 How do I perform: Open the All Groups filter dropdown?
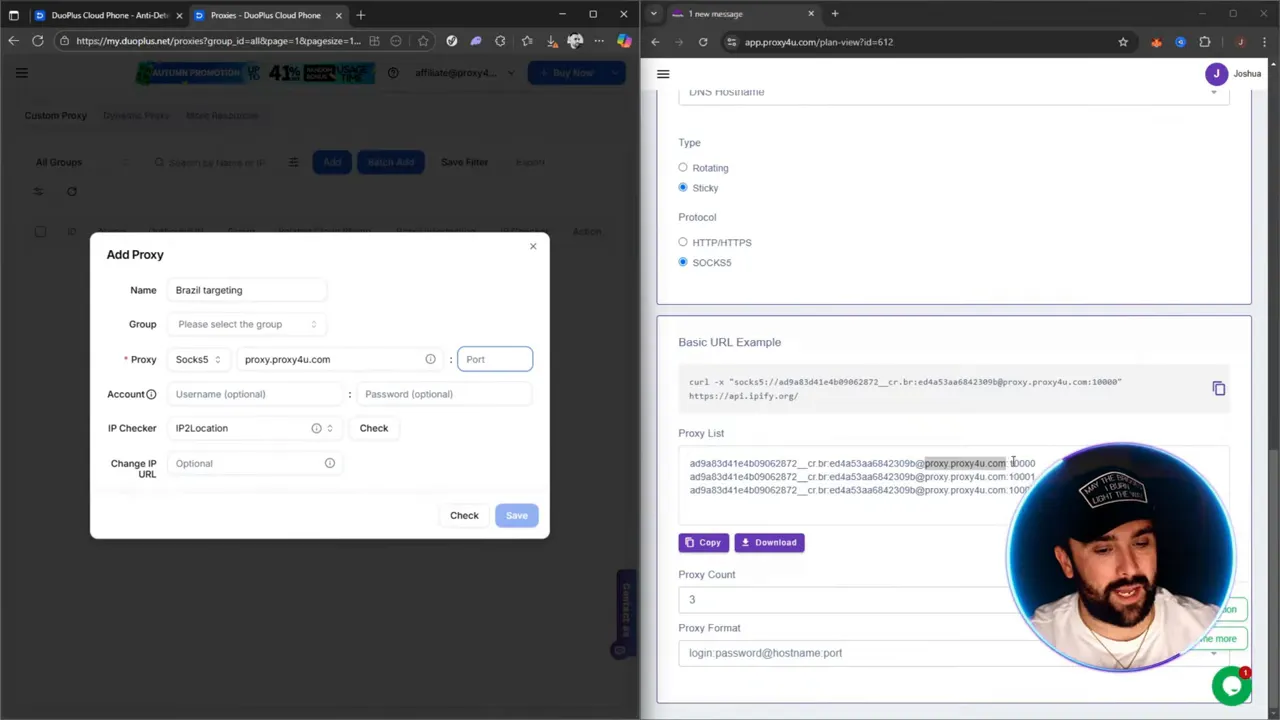(82, 162)
